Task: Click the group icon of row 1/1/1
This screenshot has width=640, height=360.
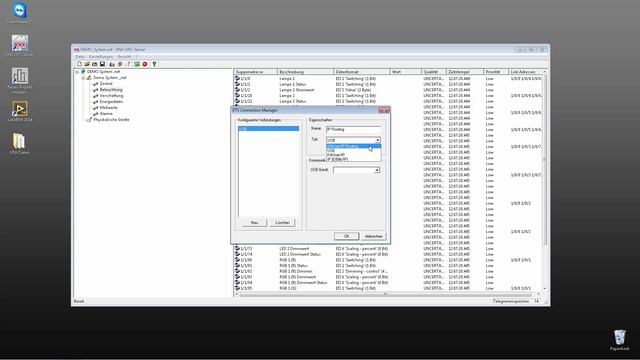Action: tap(237, 84)
